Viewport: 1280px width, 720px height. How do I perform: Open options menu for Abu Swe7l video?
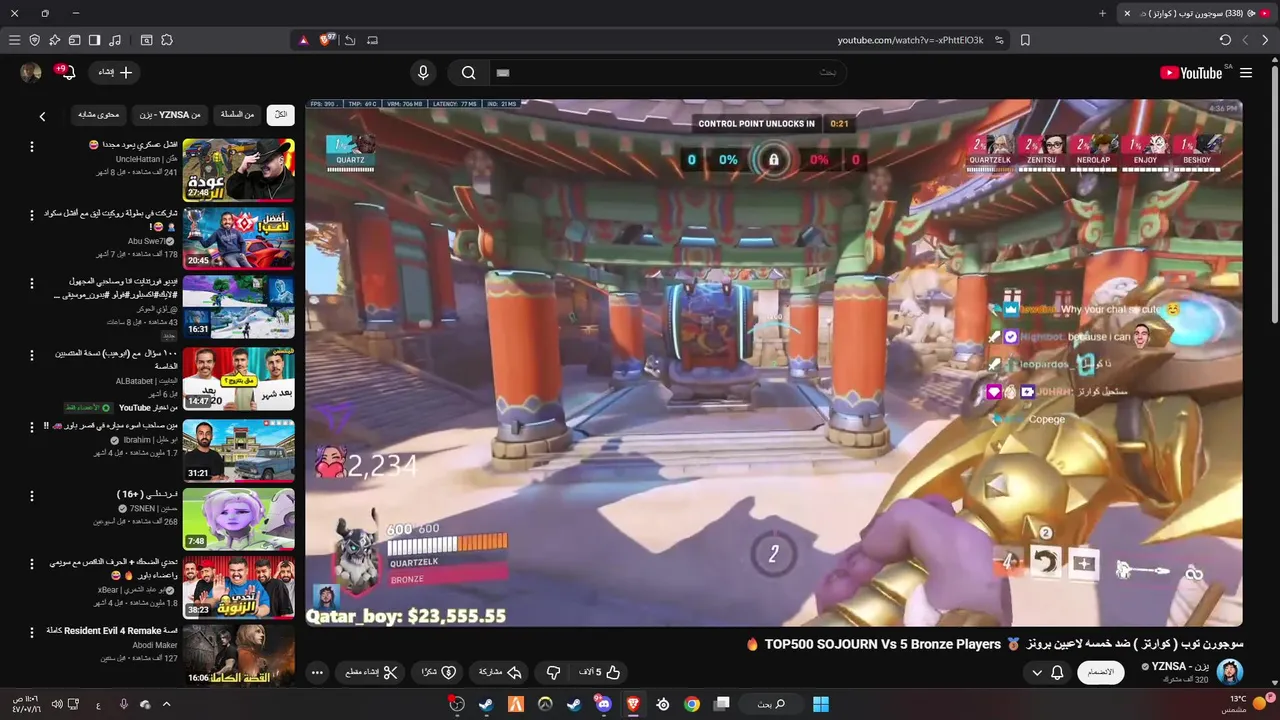(31, 216)
